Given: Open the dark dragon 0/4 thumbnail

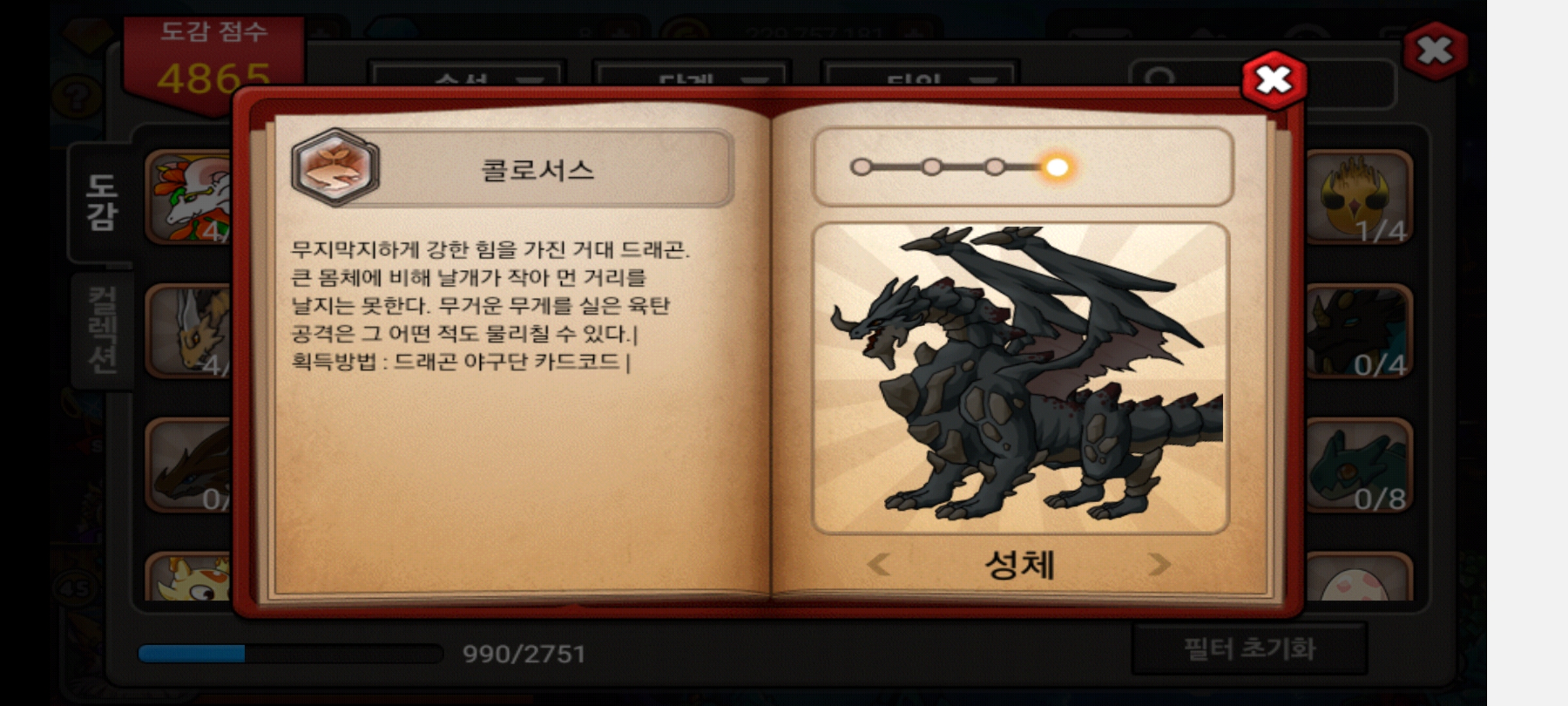Looking at the screenshot, I should (1359, 331).
